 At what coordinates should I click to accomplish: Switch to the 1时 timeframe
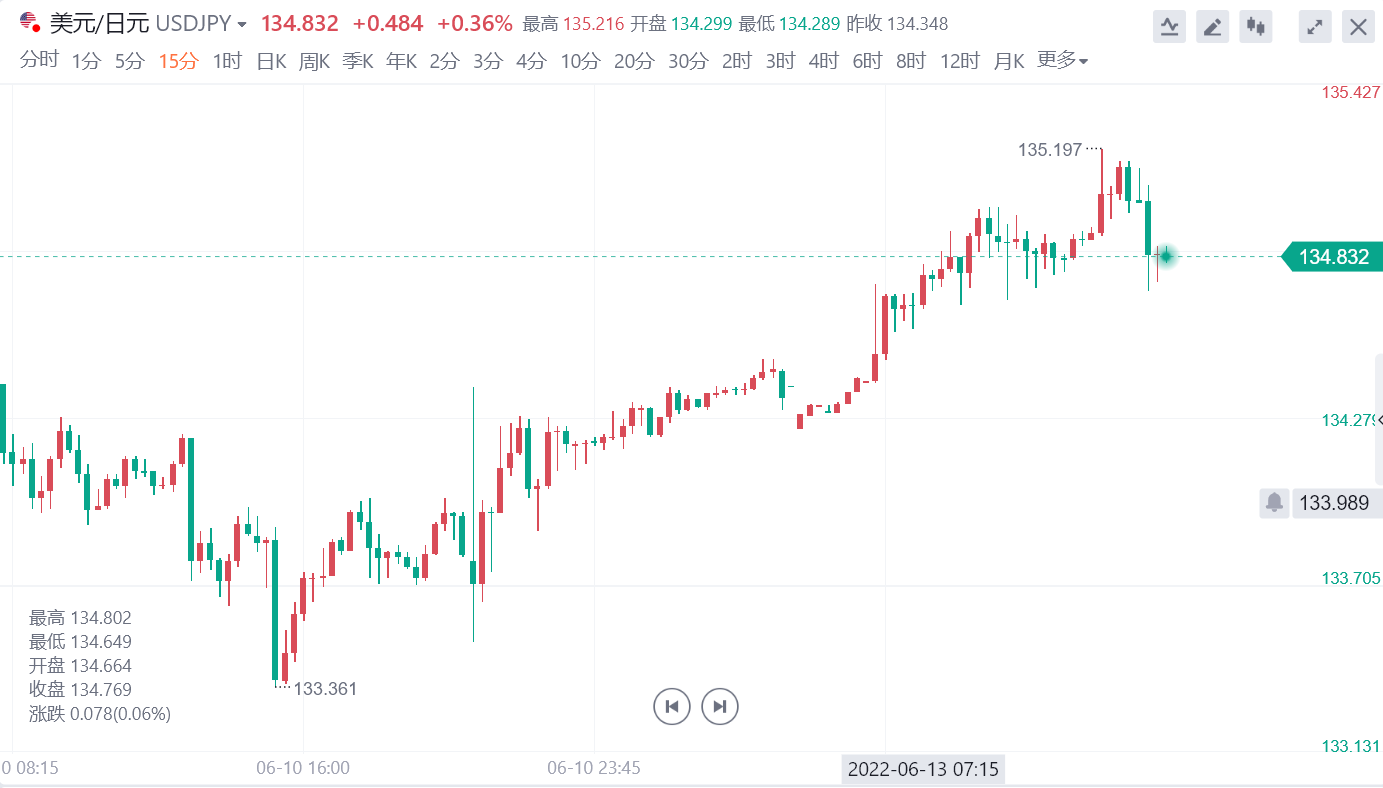click(227, 61)
